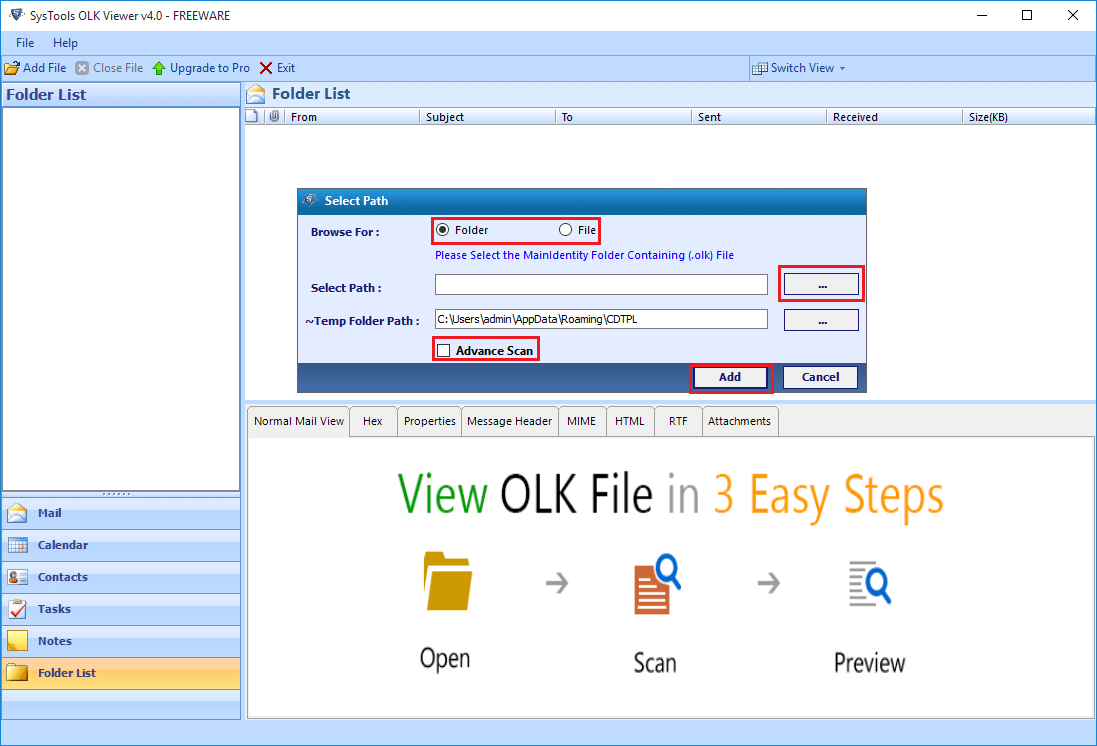The height and width of the screenshot is (746, 1097).
Task: Click the page icon column header
Action: point(253,116)
